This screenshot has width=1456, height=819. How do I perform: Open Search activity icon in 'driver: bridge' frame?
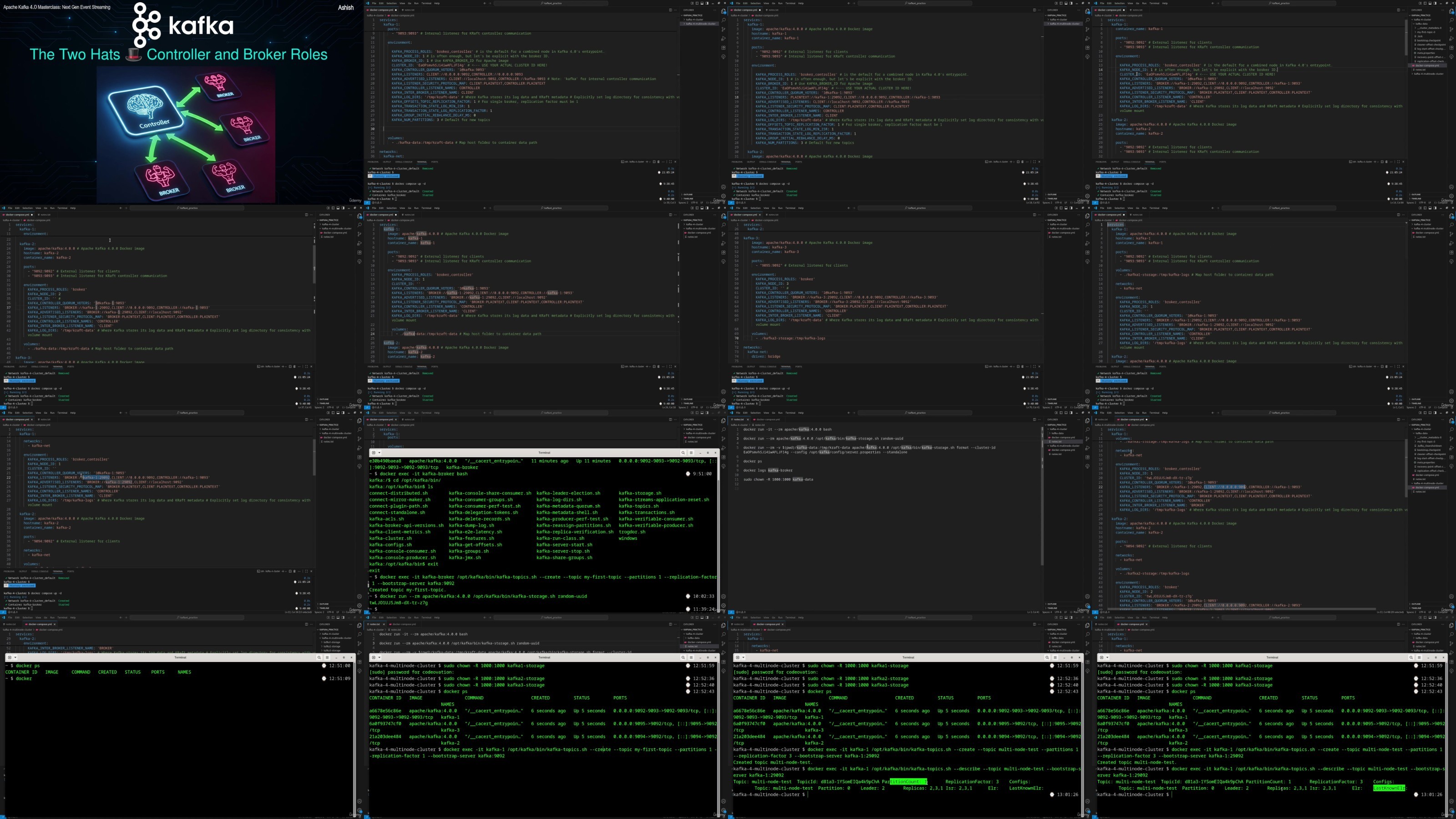[x=1088, y=224]
